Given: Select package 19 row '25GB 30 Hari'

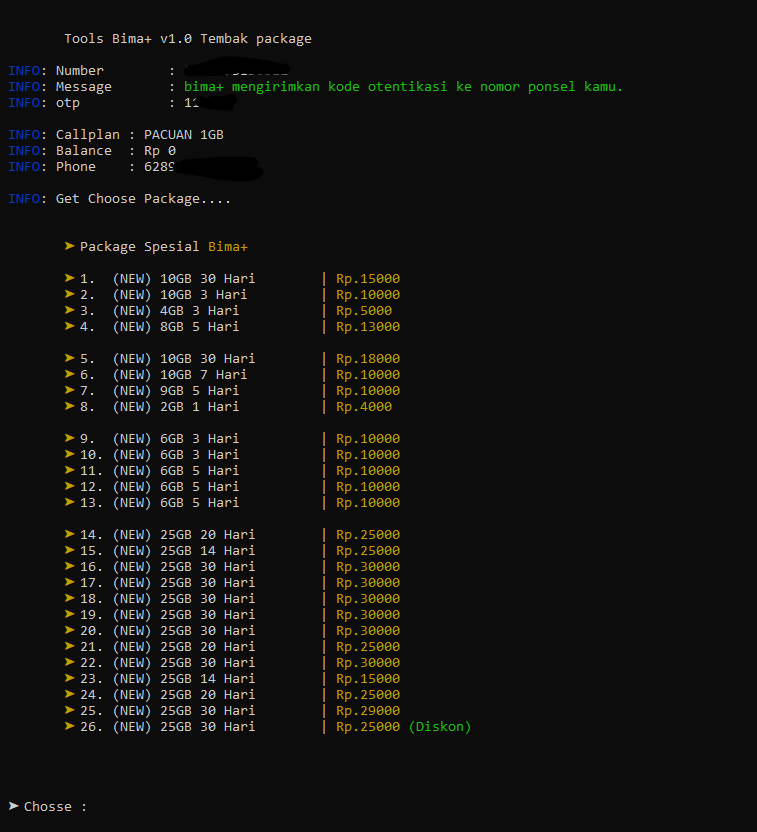Looking at the screenshot, I should point(232,614).
